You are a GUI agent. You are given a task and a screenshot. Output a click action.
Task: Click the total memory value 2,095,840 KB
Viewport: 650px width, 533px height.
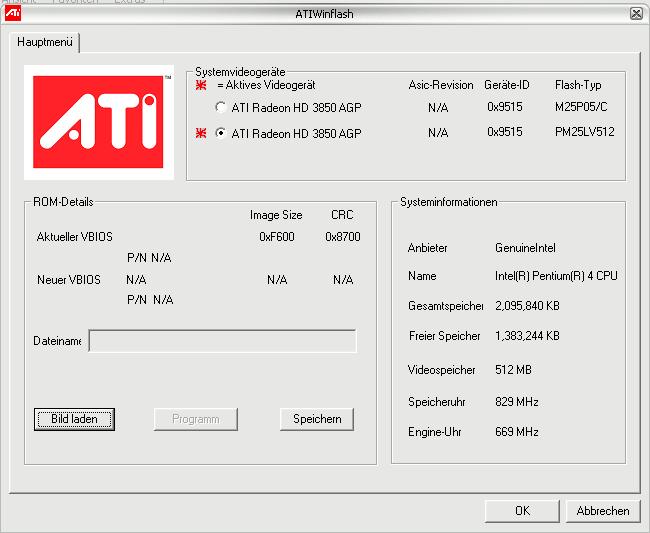tap(527, 306)
